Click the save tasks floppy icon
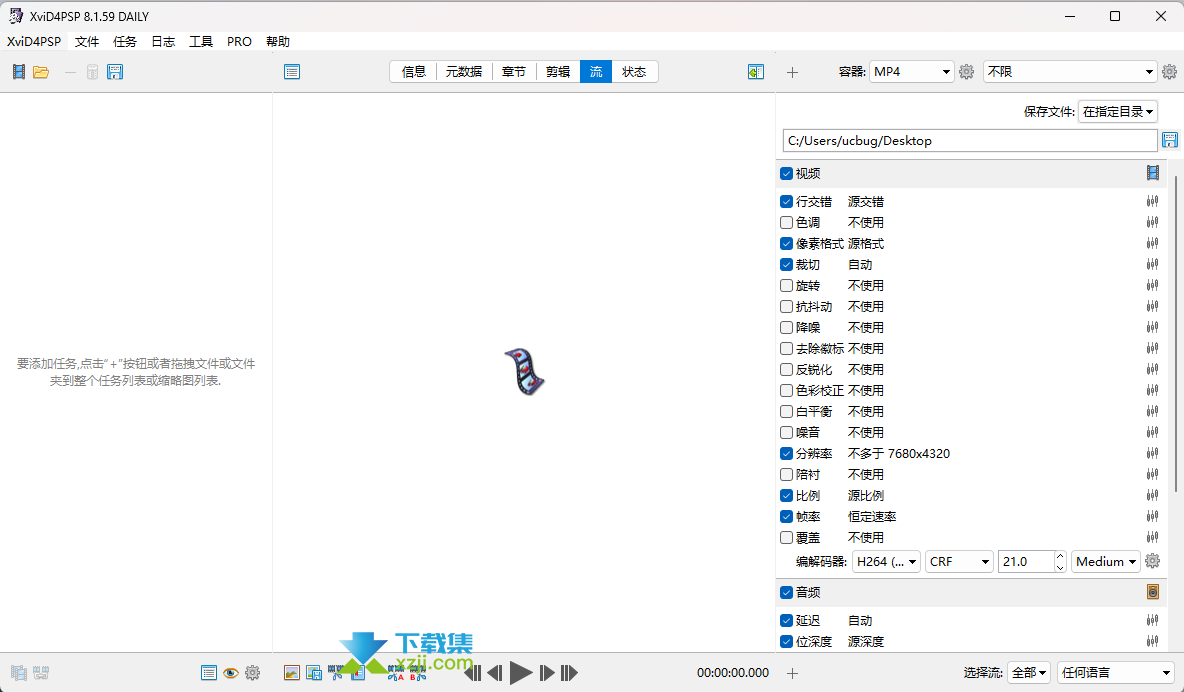1184x692 pixels. [115, 72]
